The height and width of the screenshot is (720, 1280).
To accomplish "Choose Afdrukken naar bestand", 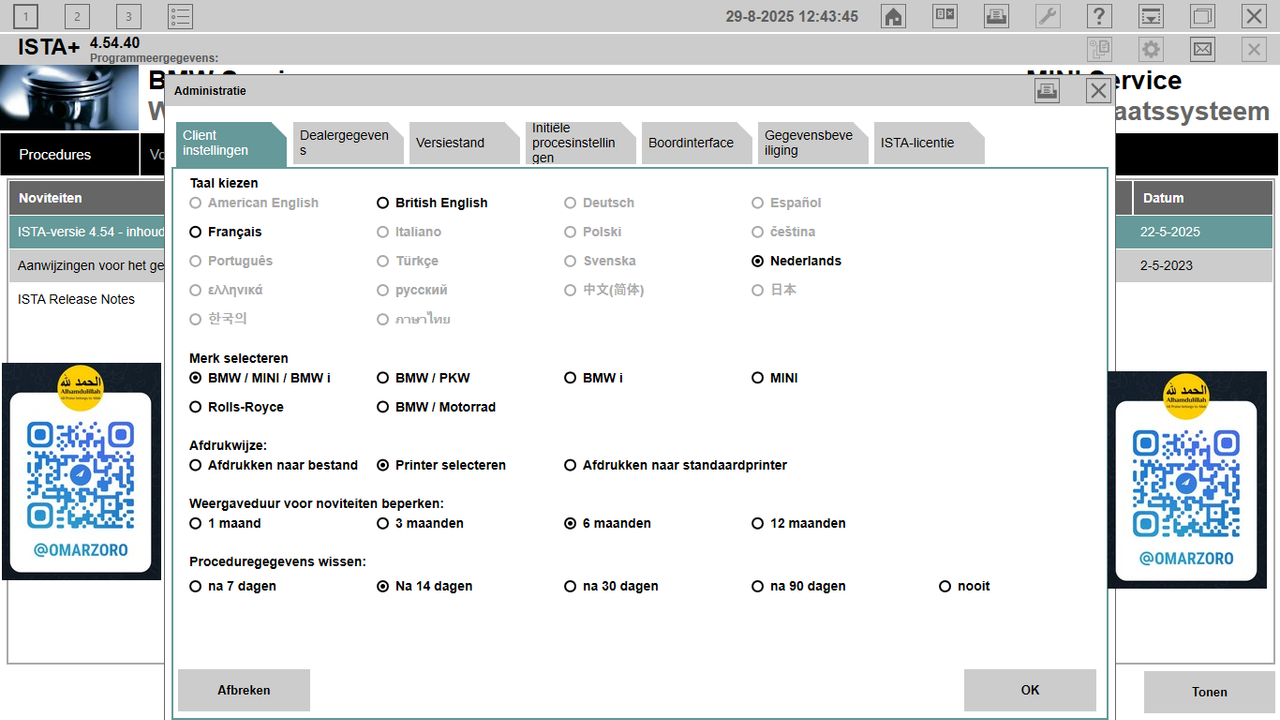I will pos(273,465).
